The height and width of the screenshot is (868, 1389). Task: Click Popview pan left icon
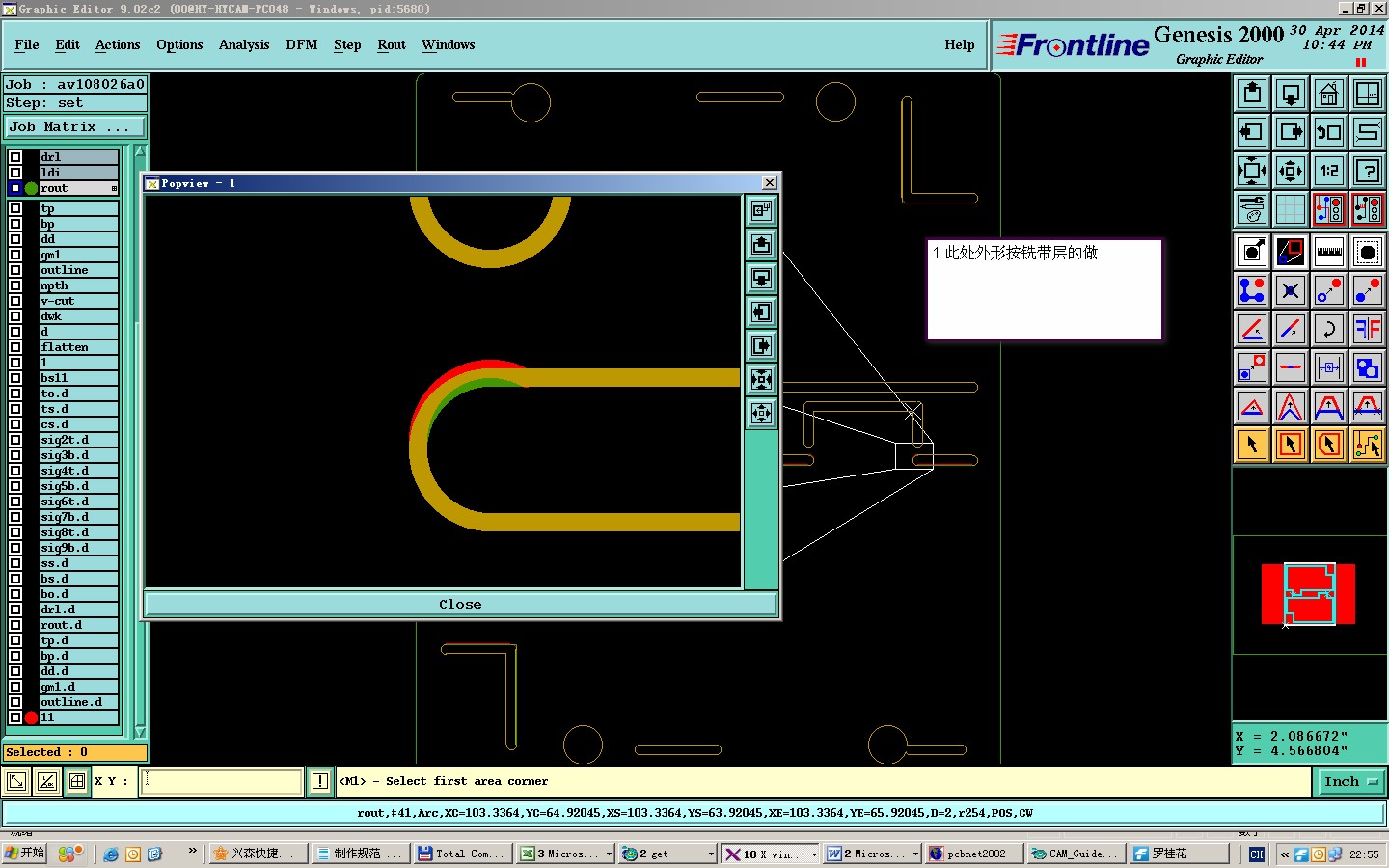(762, 312)
